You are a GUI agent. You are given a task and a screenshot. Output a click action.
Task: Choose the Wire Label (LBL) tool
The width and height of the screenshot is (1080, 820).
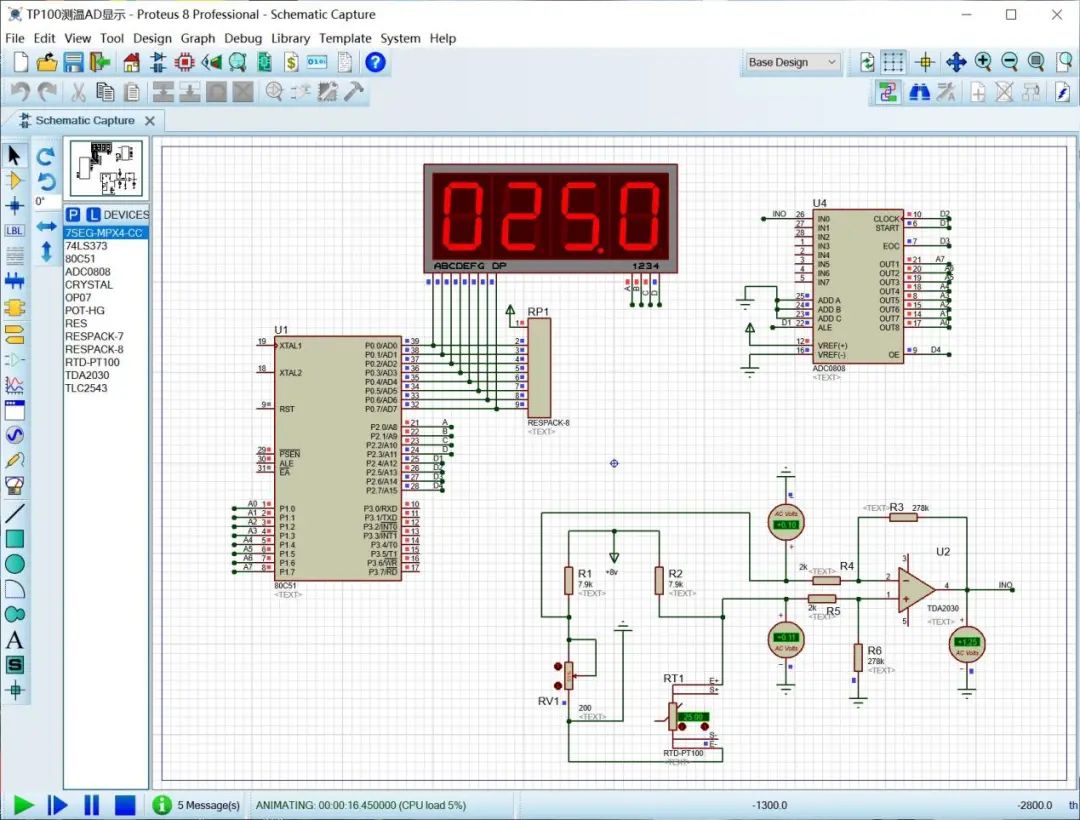pos(15,231)
